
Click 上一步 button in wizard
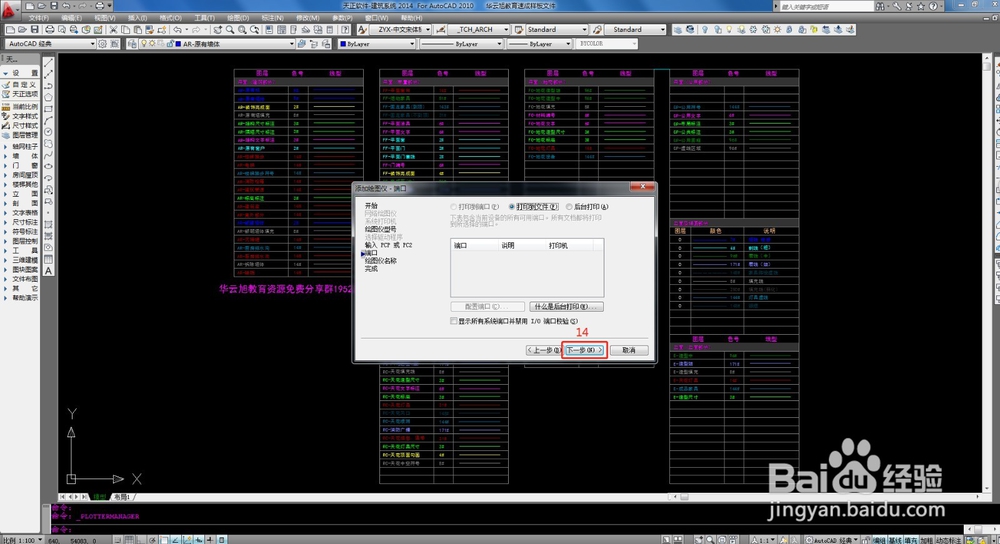(544, 350)
